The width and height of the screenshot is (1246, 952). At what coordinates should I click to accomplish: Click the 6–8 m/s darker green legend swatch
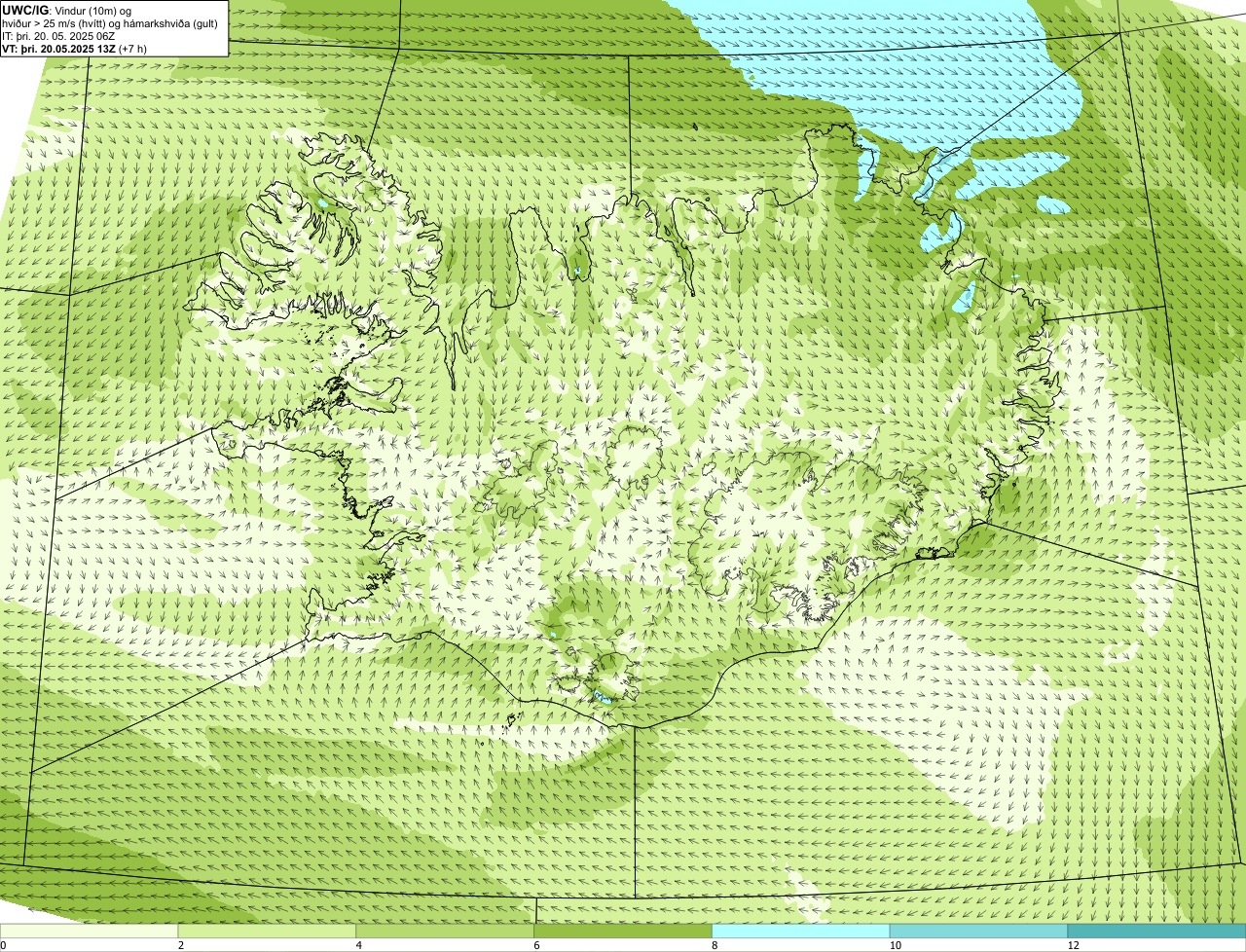click(623, 931)
